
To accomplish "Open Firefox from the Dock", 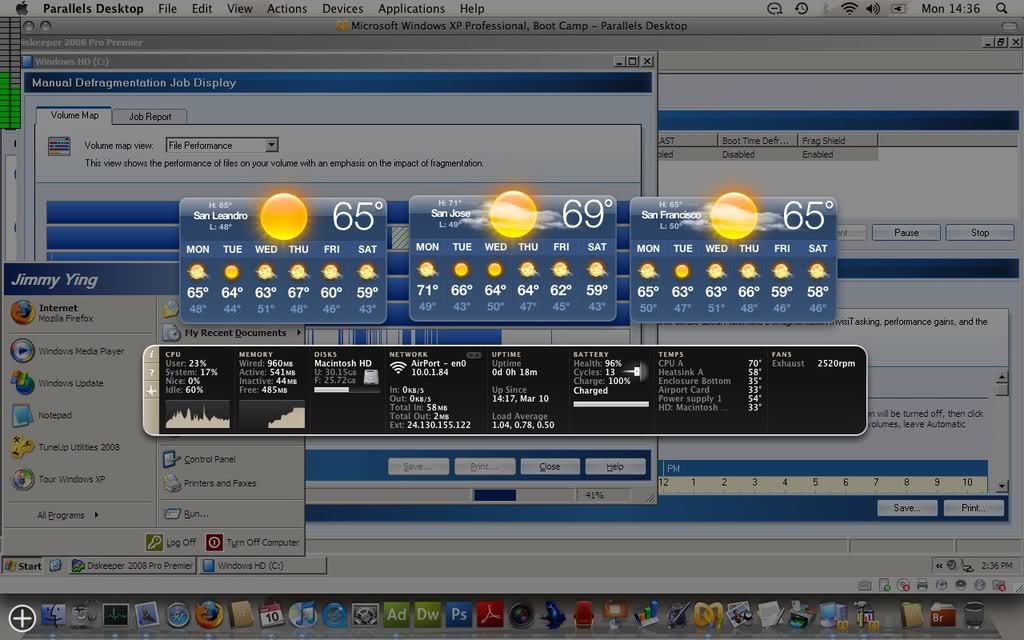I will point(209,615).
